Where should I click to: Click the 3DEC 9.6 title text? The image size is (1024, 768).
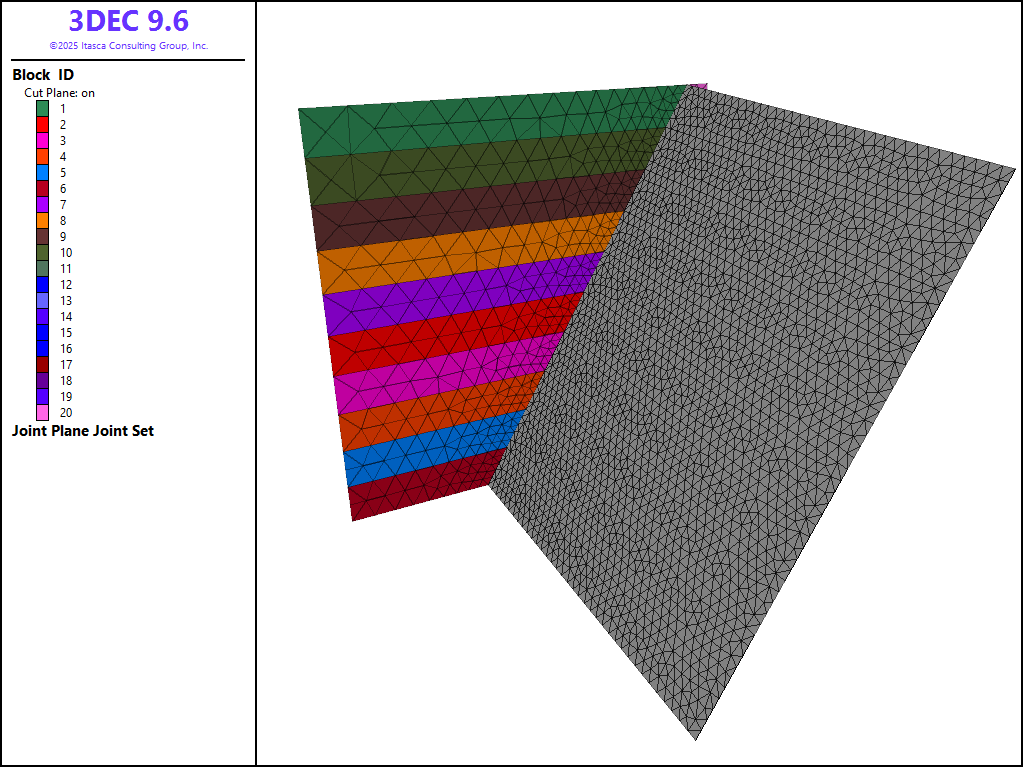click(128, 21)
